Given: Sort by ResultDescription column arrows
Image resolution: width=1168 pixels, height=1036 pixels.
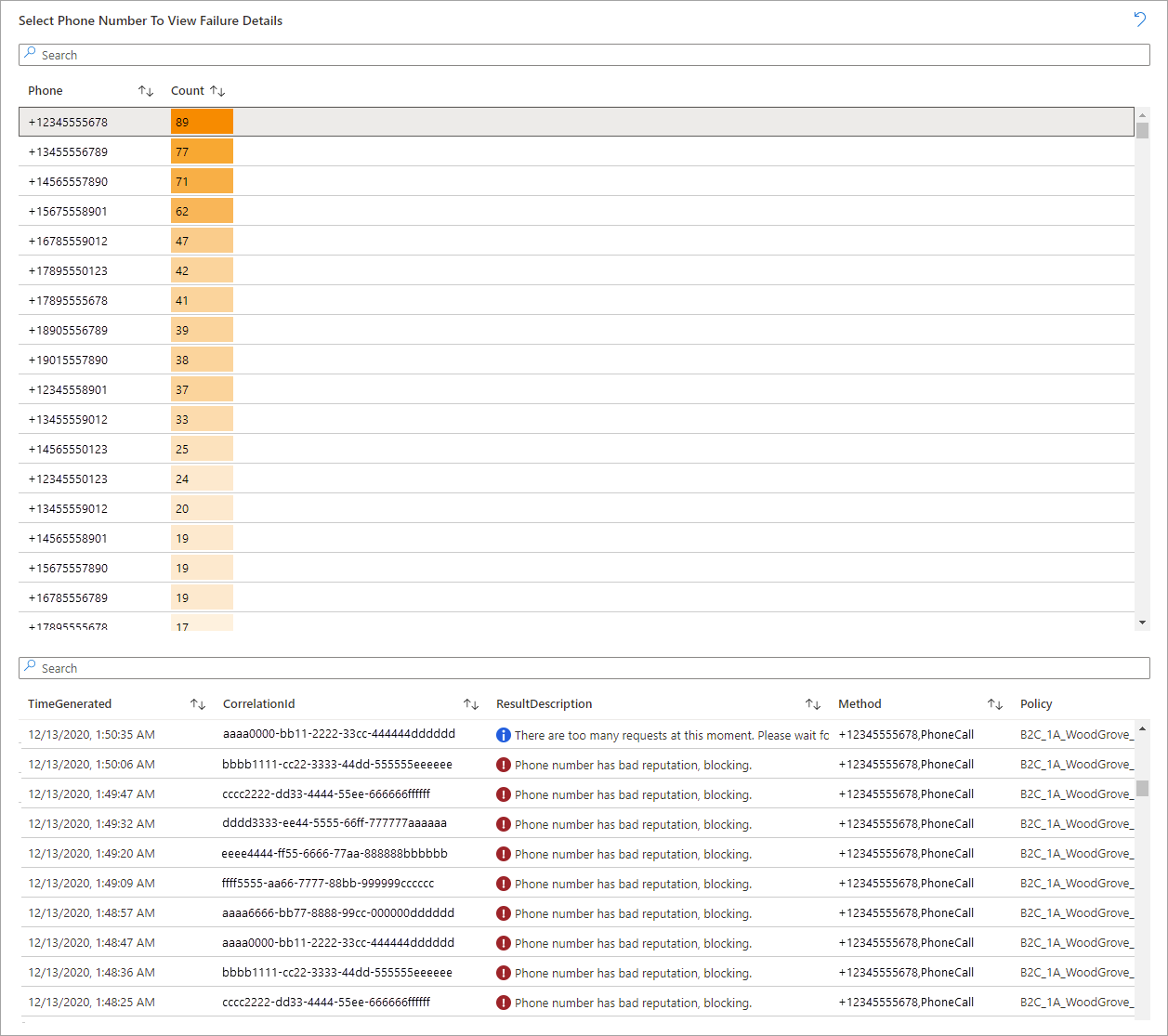Looking at the screenshot, I should [x=813, y=704].
